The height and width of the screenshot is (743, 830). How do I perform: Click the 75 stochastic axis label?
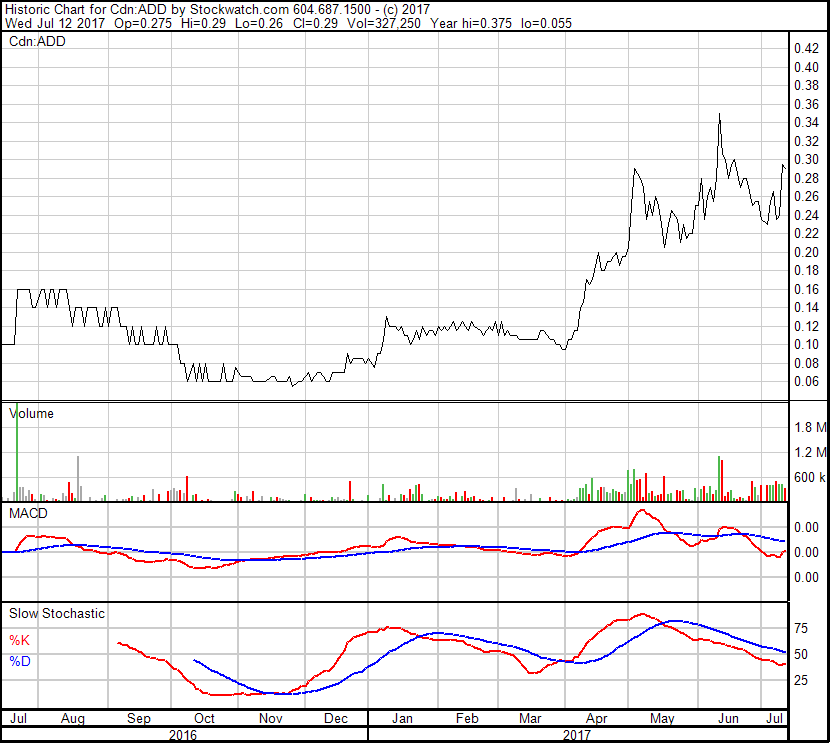801,628
